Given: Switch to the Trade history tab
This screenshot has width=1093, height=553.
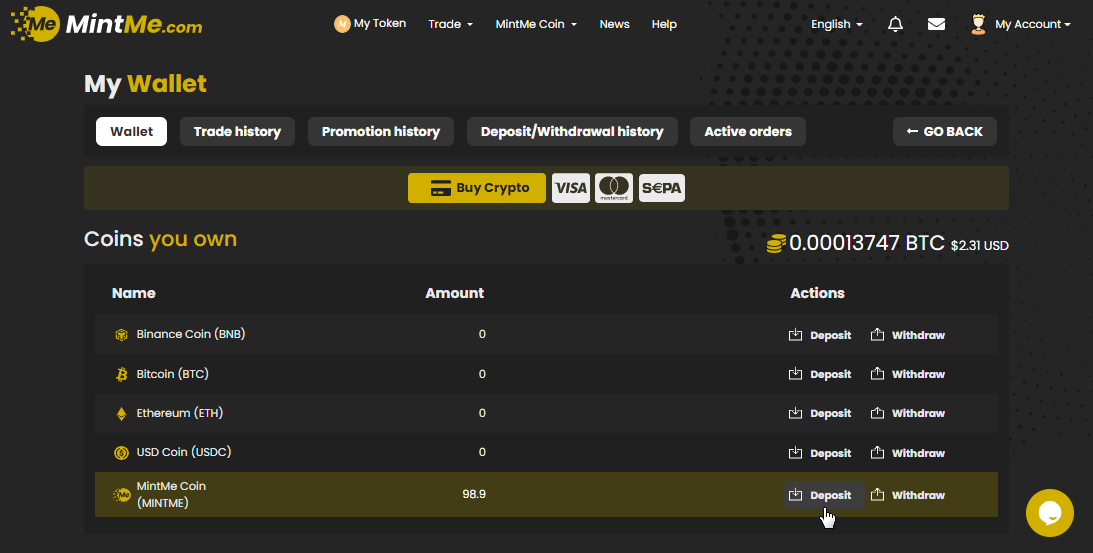Looking at the screenshot, I should [x=237, y=132].
